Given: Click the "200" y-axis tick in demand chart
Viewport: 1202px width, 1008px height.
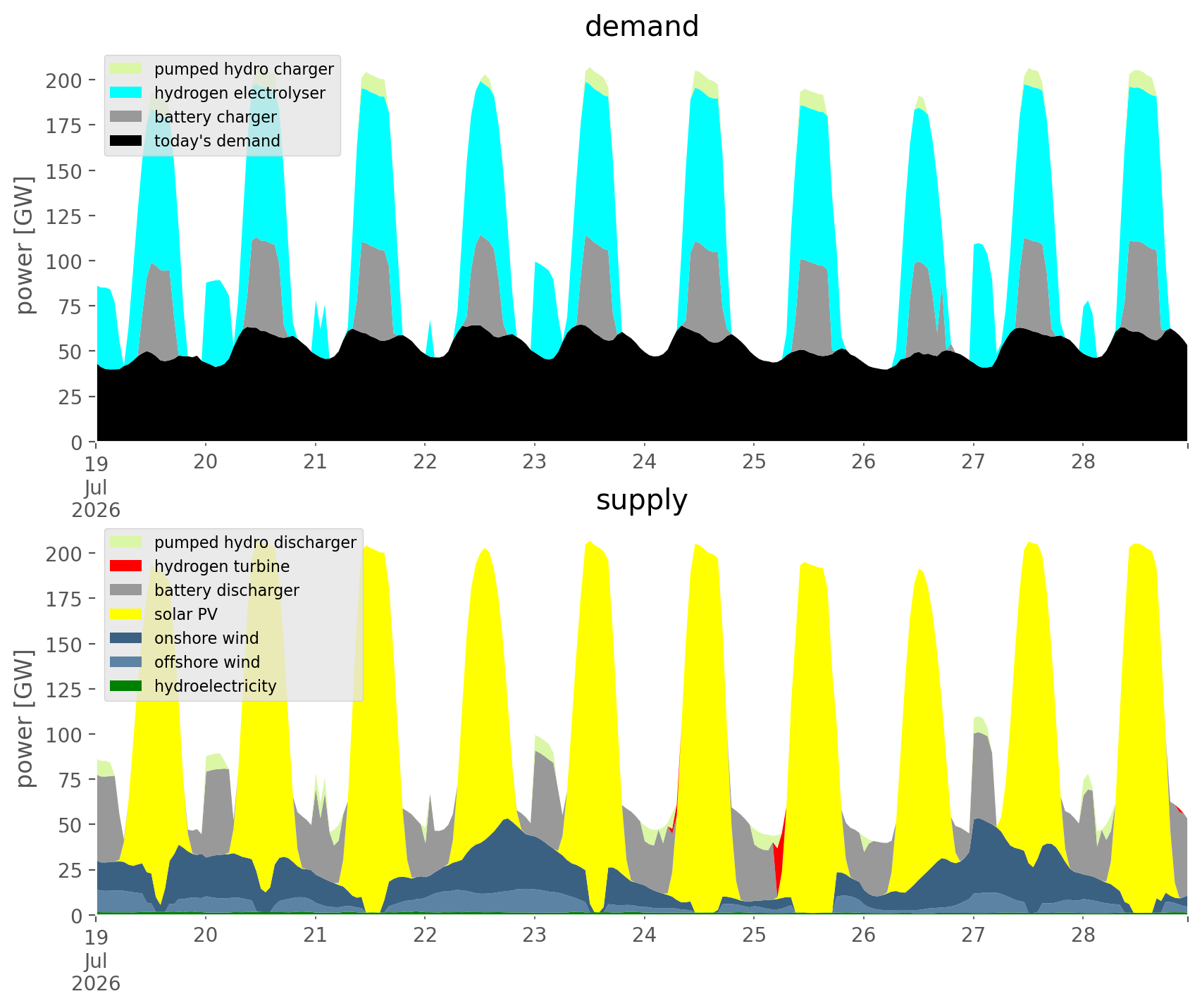Looking at the screenshot, I should coord(63,80).
